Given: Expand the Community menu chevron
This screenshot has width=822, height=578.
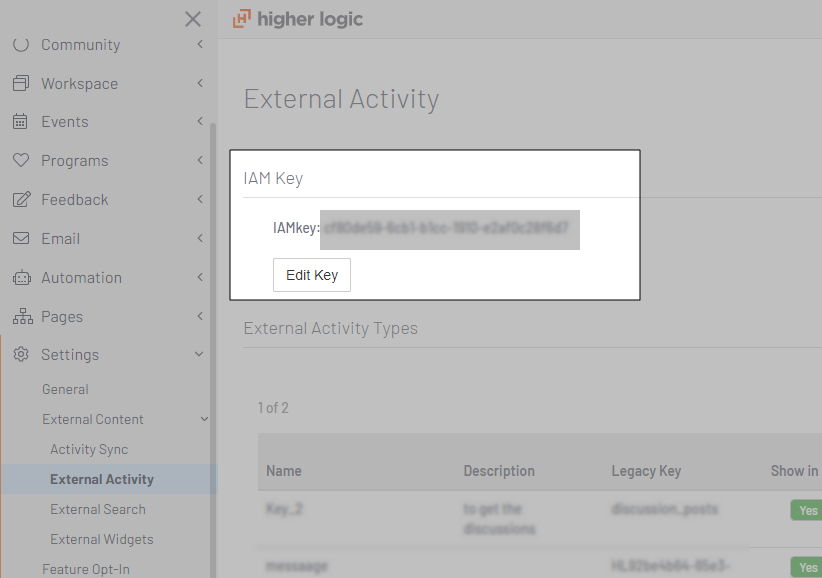Looking at the screenshot, I should pyautogui.click(x=200, y=45).
